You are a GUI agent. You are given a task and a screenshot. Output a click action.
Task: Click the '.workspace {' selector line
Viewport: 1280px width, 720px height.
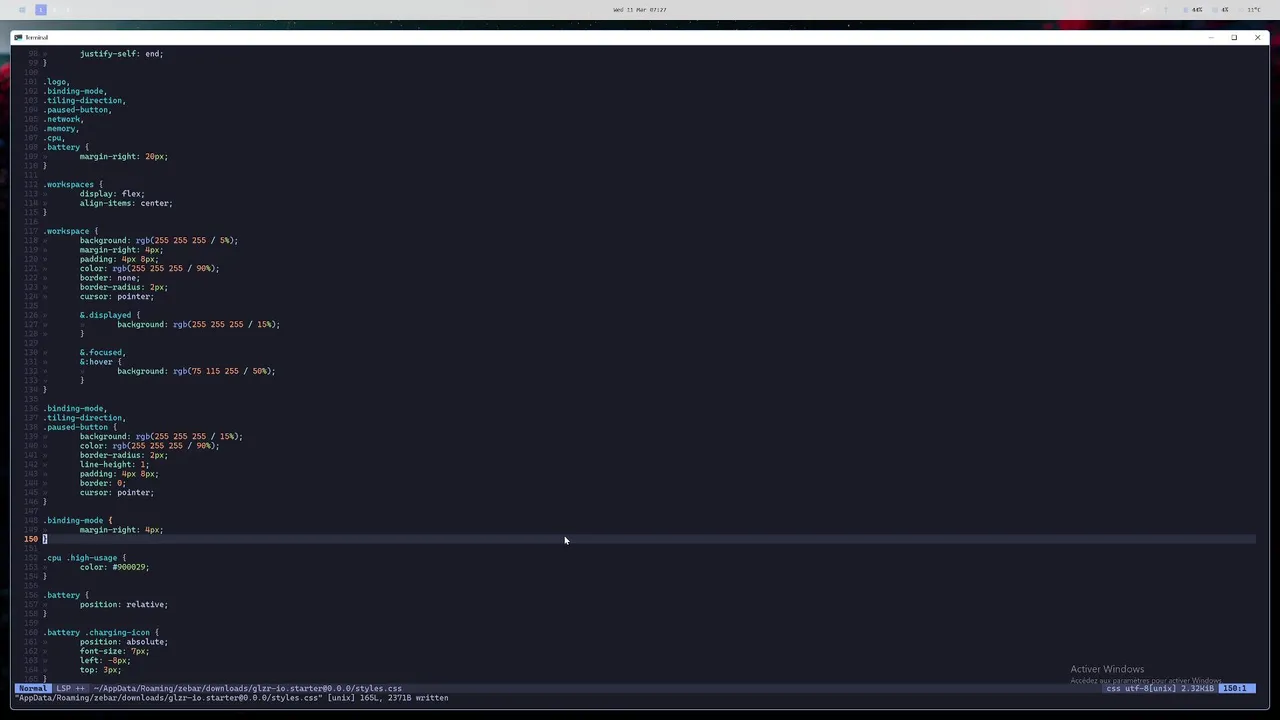tap(70, 231)
